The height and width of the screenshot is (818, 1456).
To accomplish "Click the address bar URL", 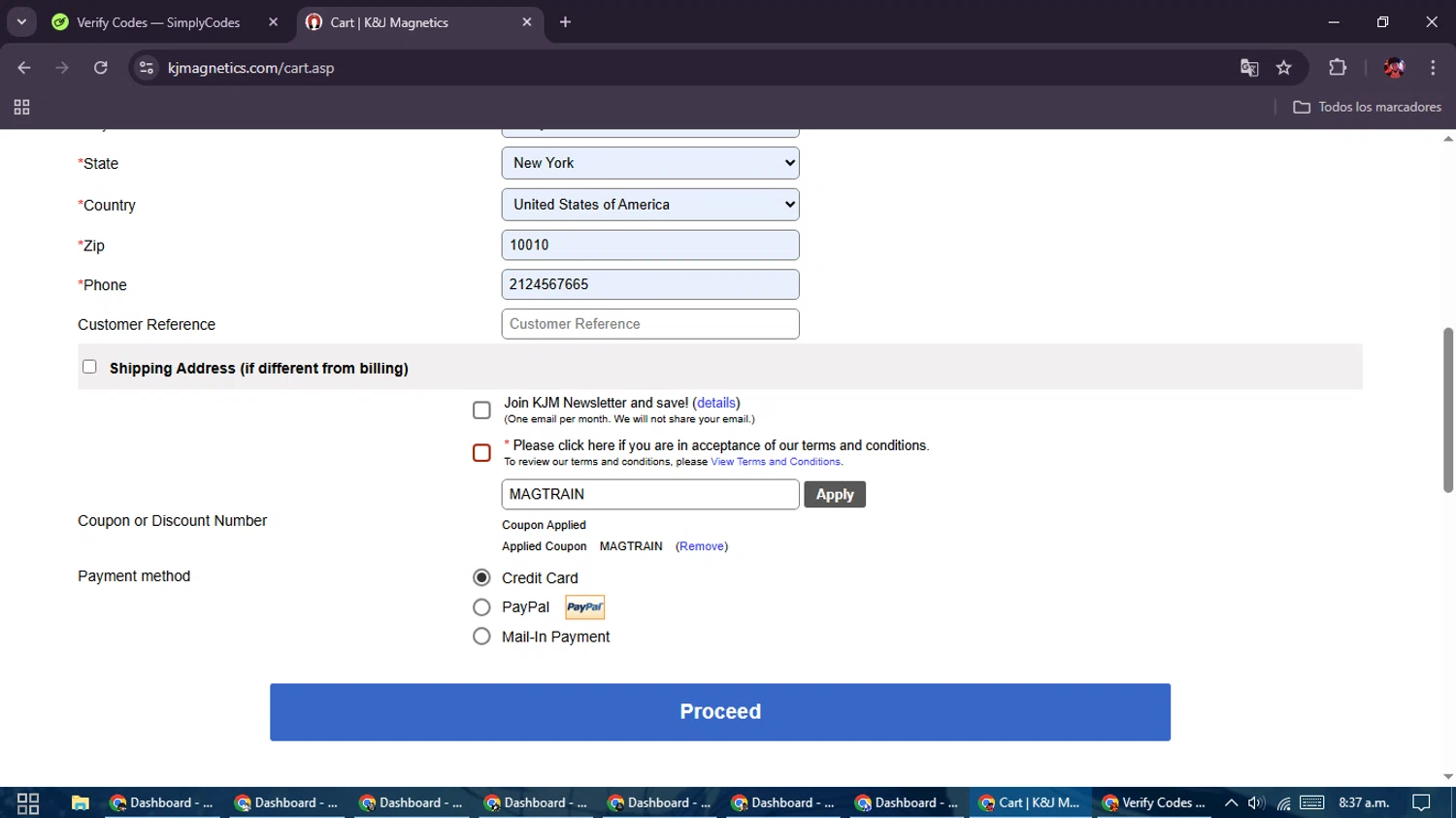I will pyautogui.click(x=250, y=68).
